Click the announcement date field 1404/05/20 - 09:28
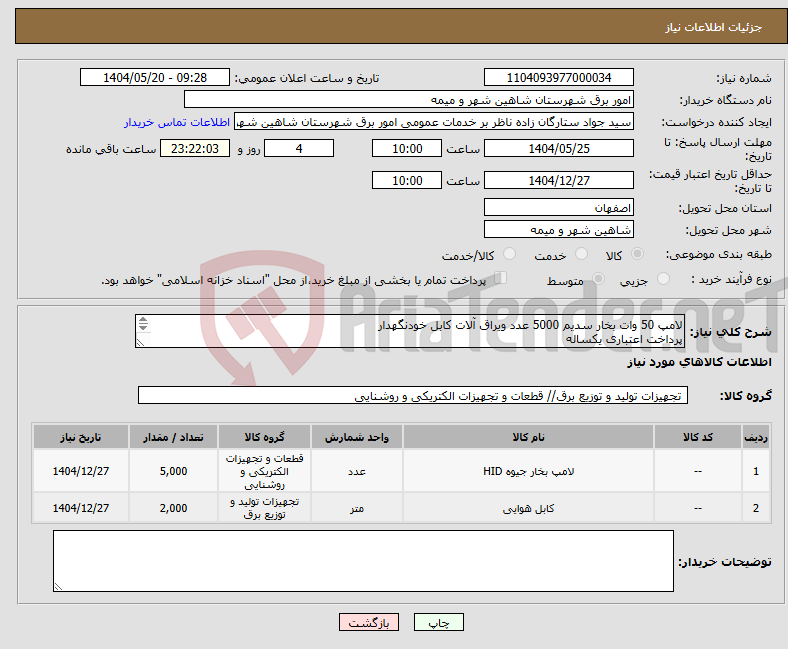Image resolution: width=788 pixels, height=649 pixels. pyautogui.click(x=155, y=77)
